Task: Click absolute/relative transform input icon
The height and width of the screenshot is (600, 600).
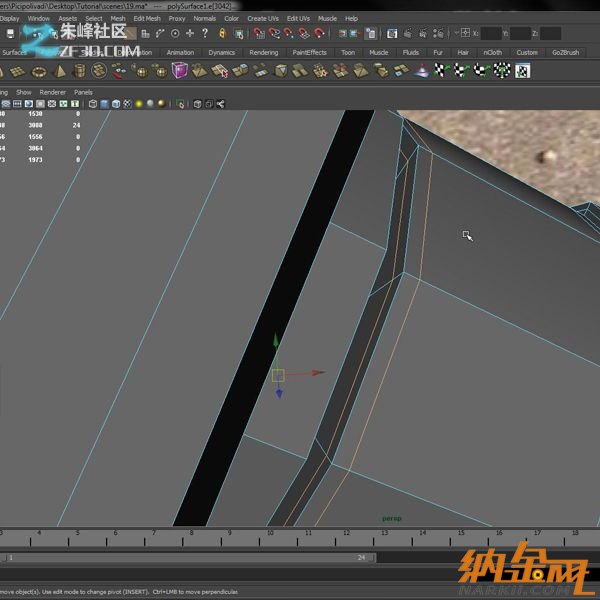Action: coord(465,33)
